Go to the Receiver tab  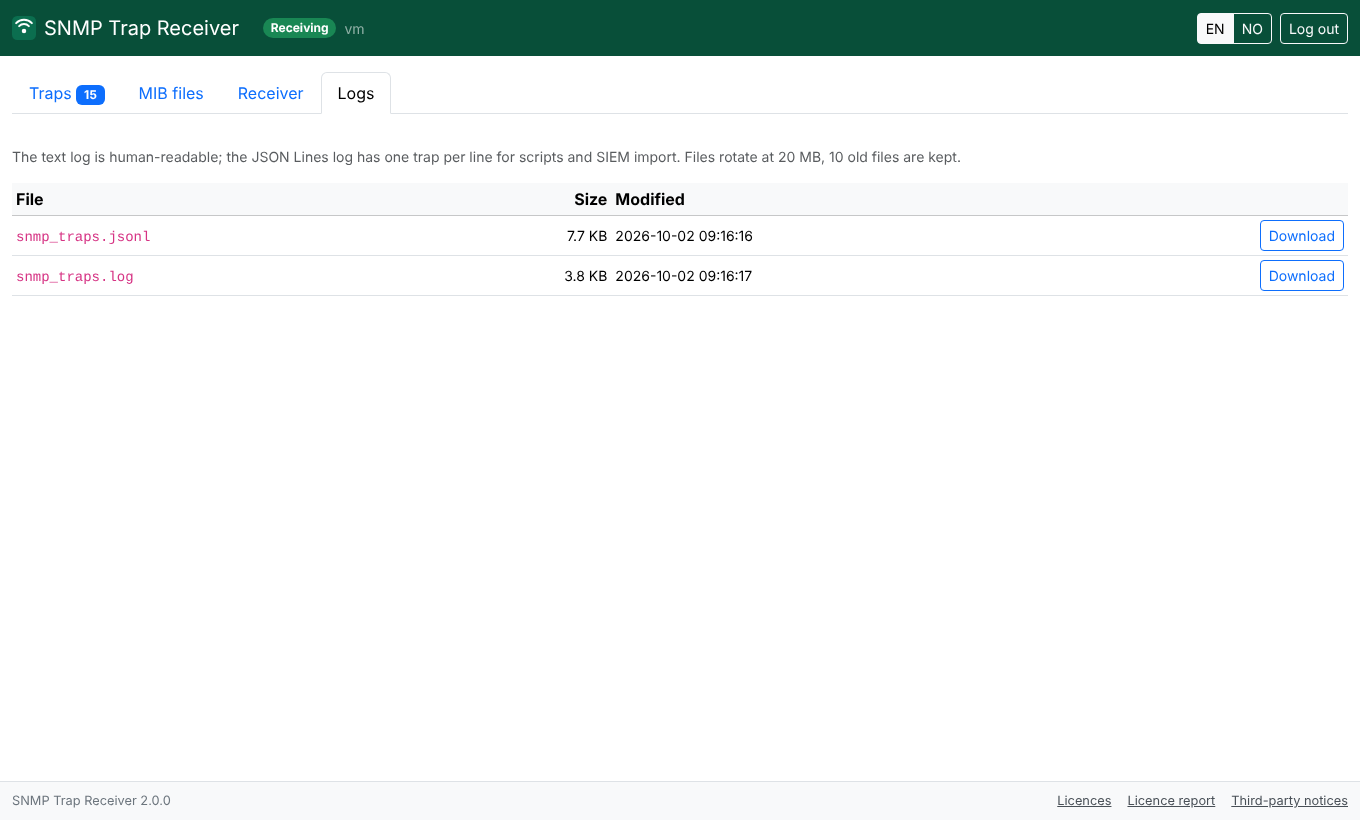click(270, 93)
